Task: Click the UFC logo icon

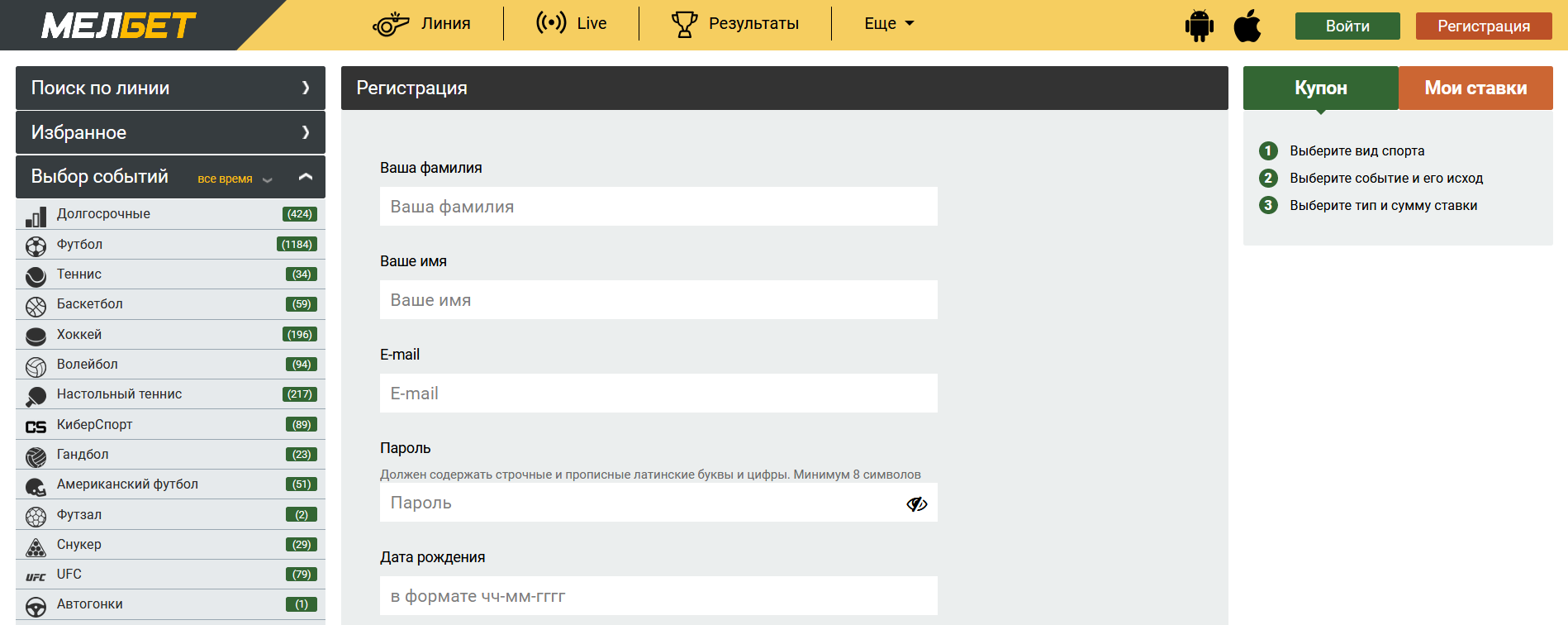Action: 36,576
